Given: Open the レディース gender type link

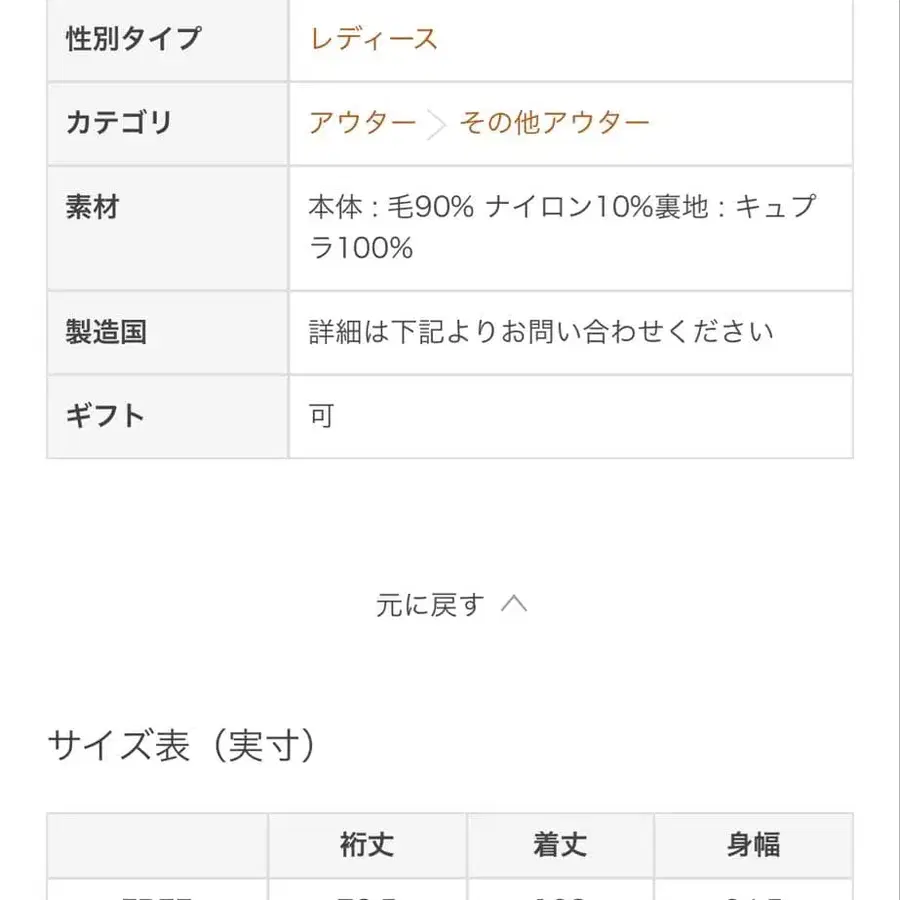Looking at the screenshot, I should [x=374, y=40].
